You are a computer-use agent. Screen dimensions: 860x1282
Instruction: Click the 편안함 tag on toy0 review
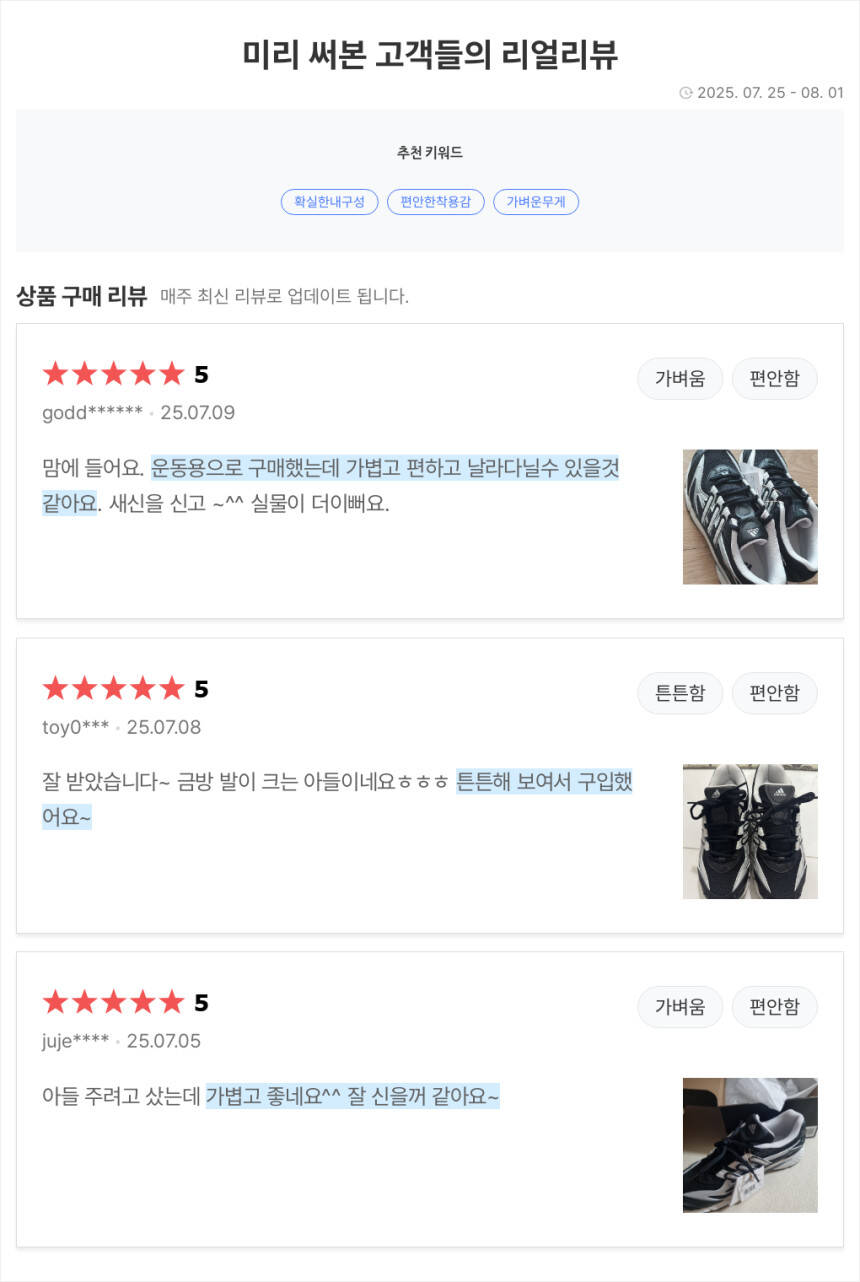[774, 693]
